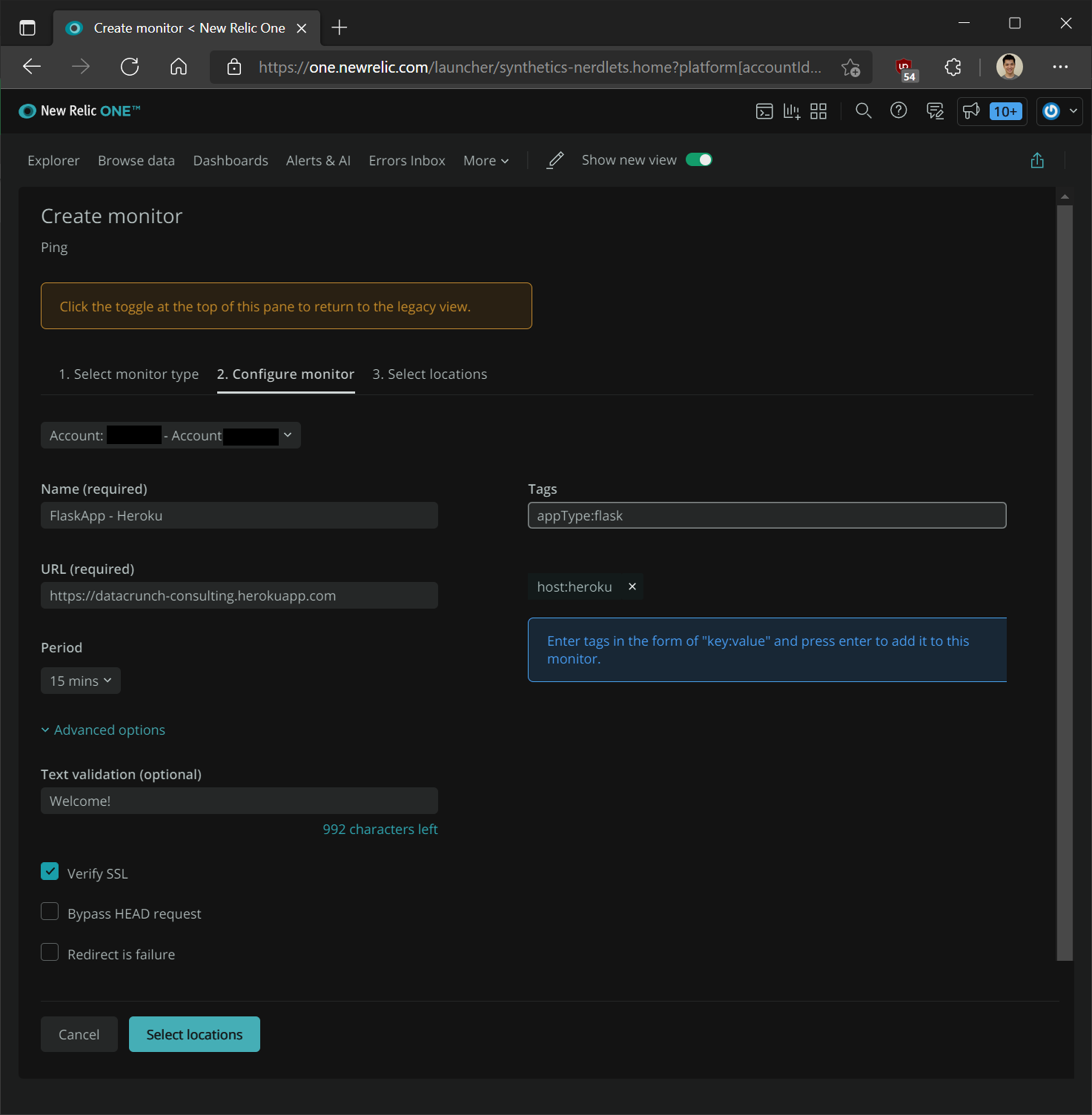Click the pencil edit navigation icon
Image resolution: width=1092 pixels, height=1115 pixels.
click(x=555, y=160)
